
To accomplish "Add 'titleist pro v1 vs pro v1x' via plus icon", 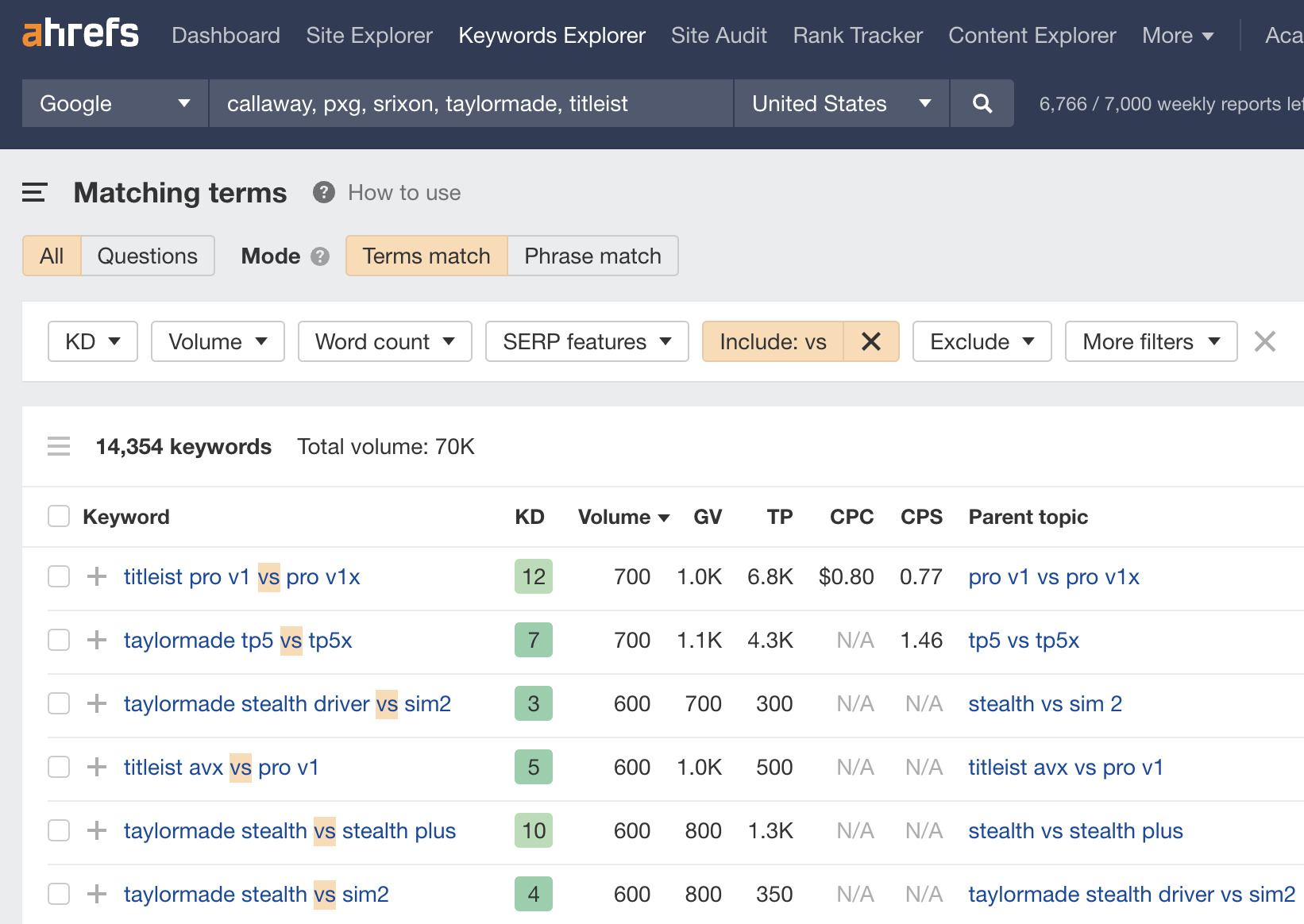I will [x=95, y=577].
